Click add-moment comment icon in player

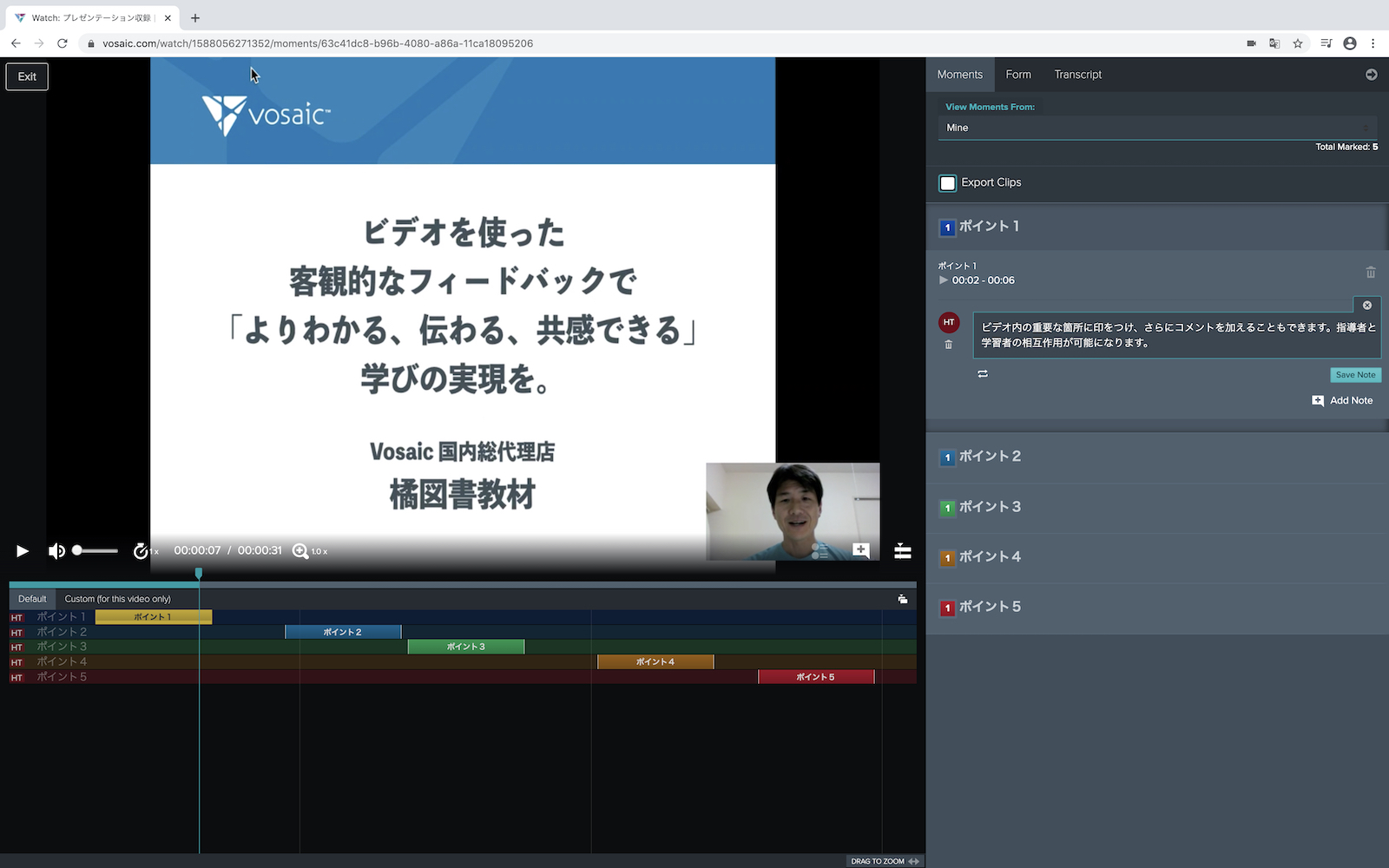coord(861,550)
